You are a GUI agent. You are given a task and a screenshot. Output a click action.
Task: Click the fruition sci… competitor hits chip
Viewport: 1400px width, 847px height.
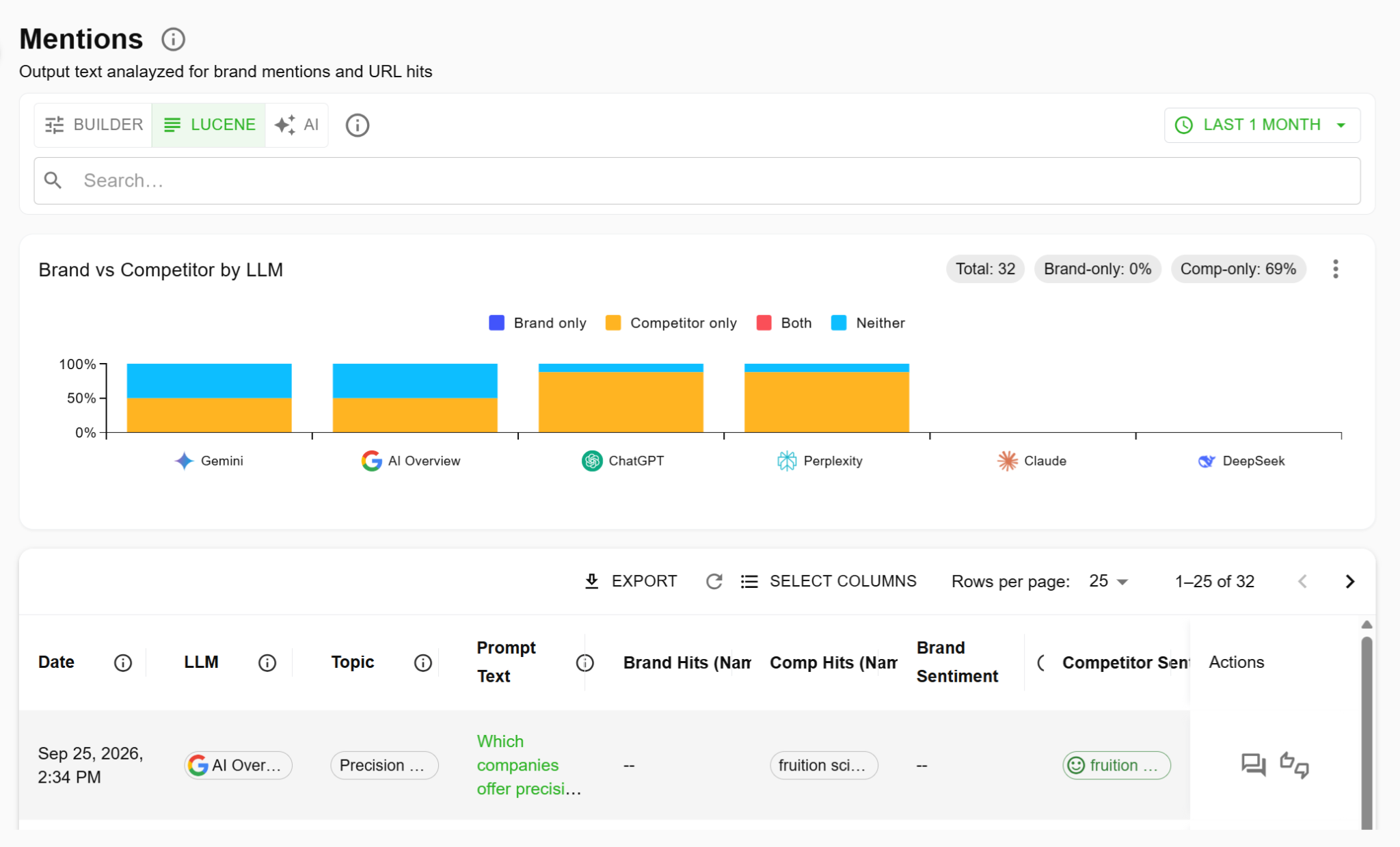(x=824, y=765)
